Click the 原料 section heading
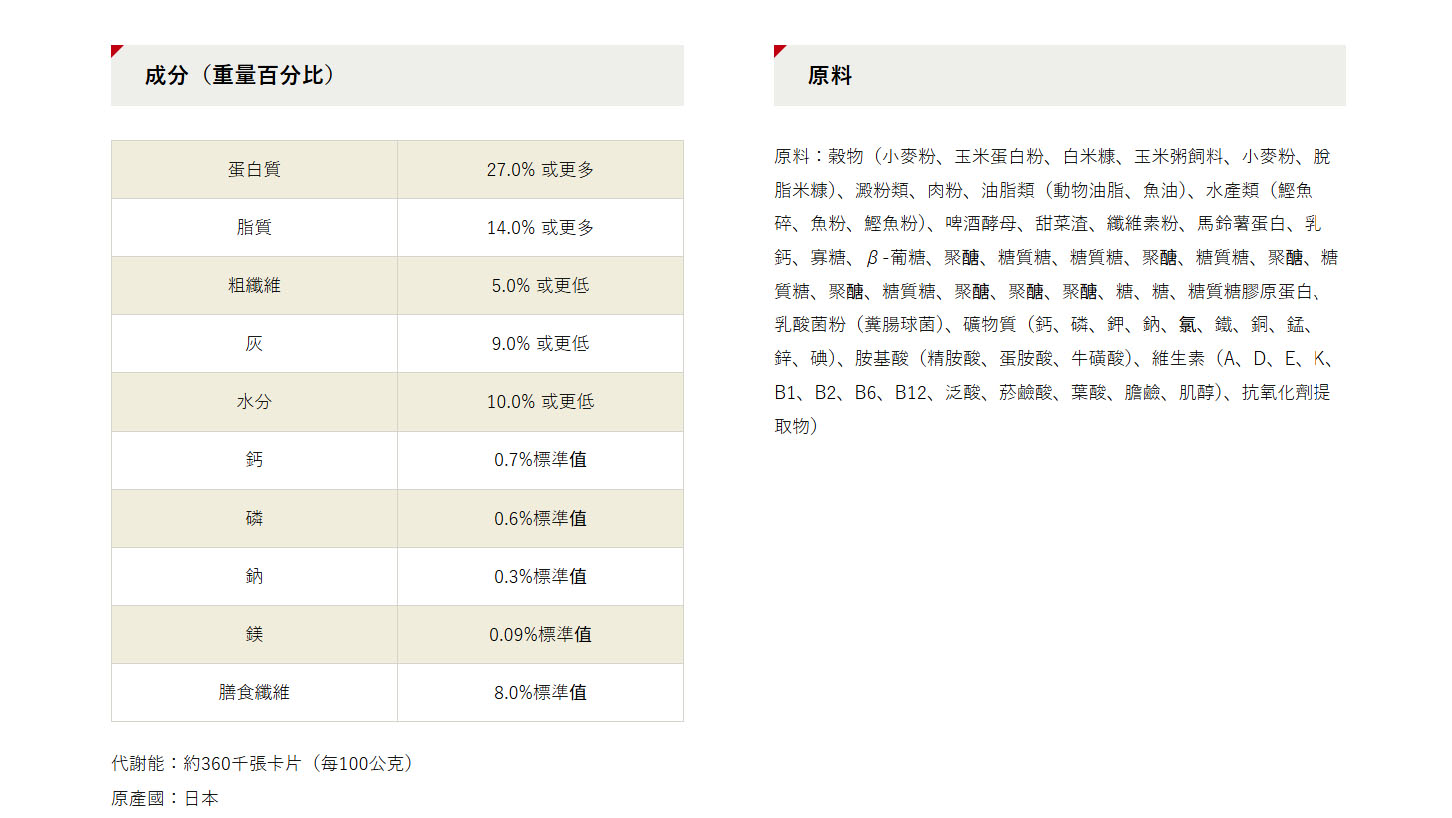 (829, 76)
